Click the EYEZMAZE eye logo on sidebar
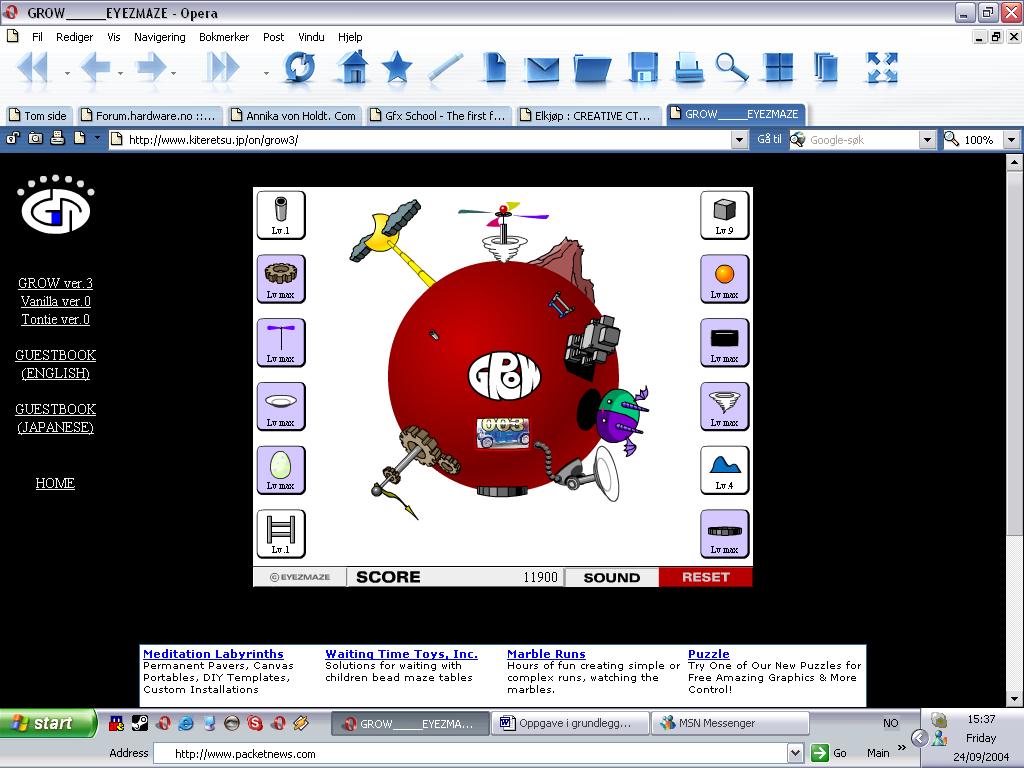Image resolution: width=1024 pixels, height=768 pixels. coord(56,204)
